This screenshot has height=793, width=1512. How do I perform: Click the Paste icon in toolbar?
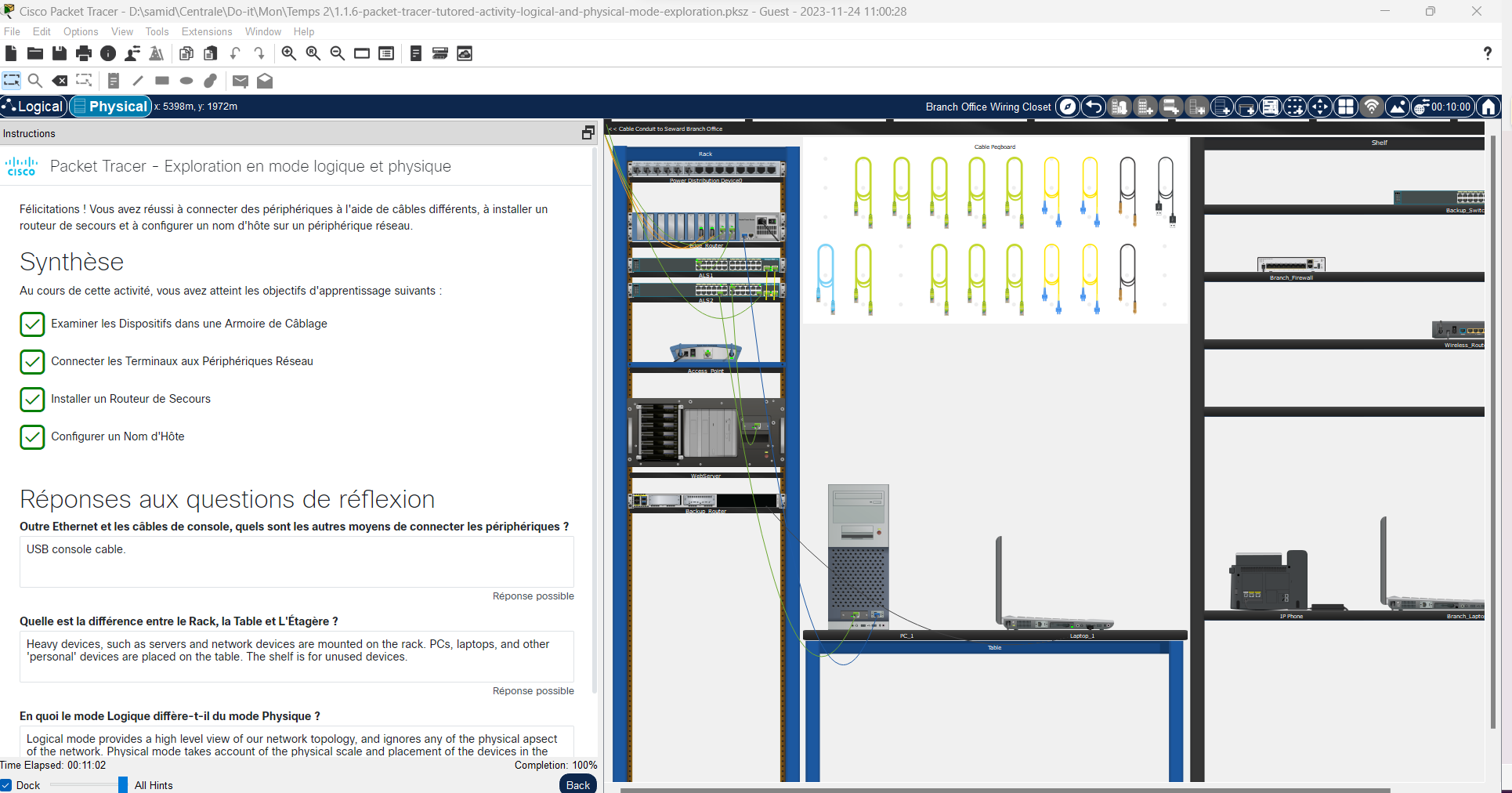point(211,53)
